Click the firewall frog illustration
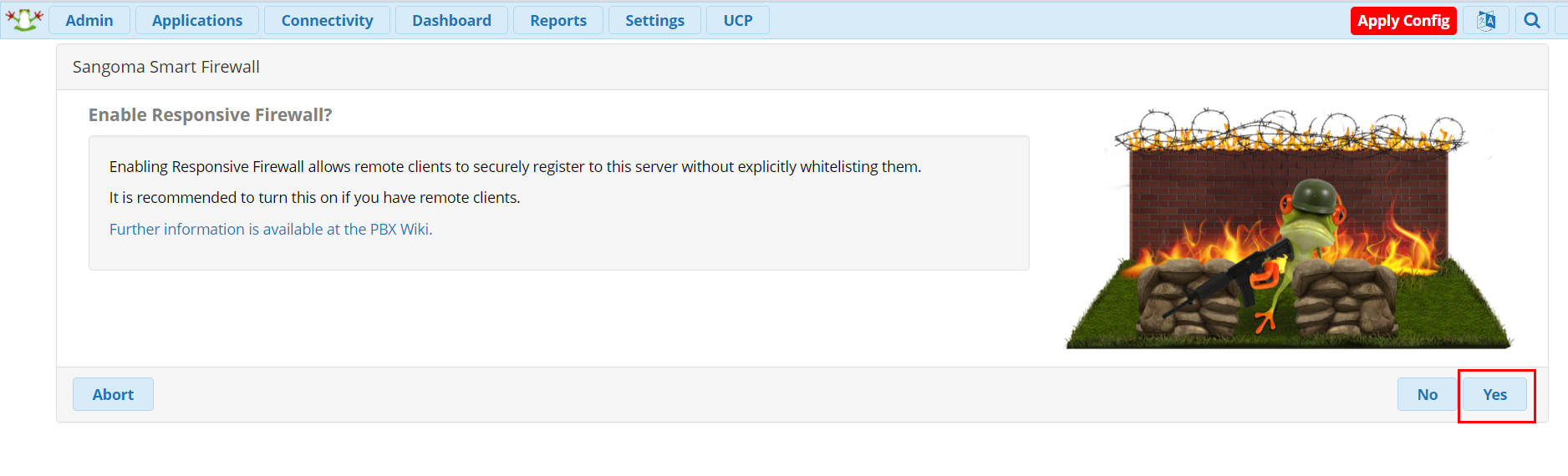This screenshot has width=1568, height=476. [x=1288, y=228]
